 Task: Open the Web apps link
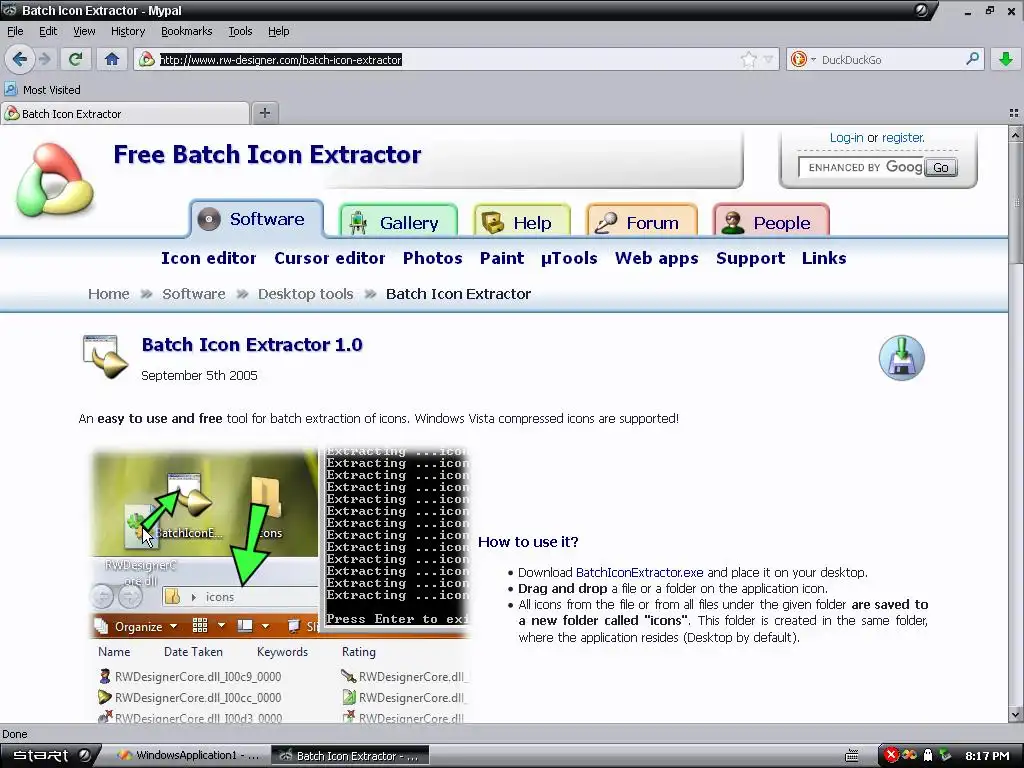coord(656,259)
